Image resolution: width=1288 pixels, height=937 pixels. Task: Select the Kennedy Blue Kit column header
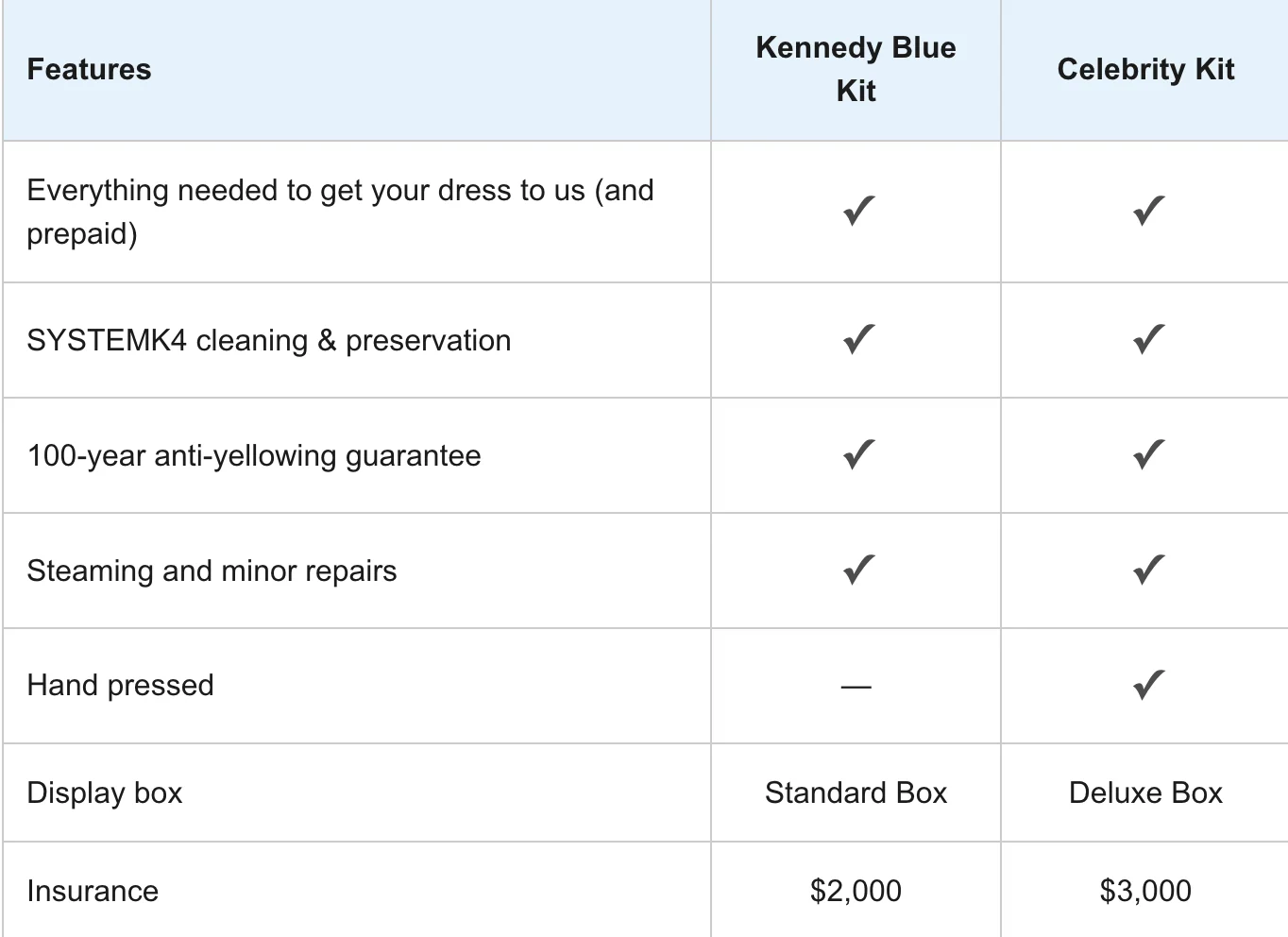point(856,69)
